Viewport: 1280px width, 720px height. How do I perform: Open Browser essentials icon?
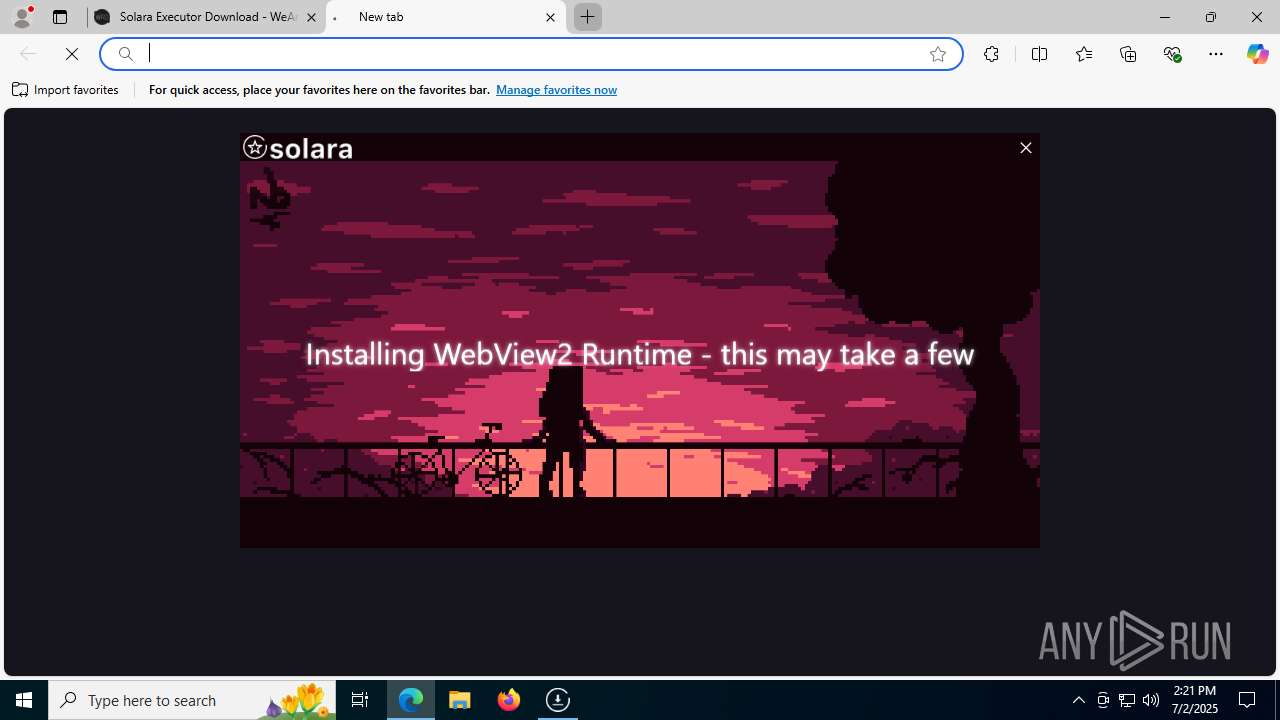coord(1172,54)
